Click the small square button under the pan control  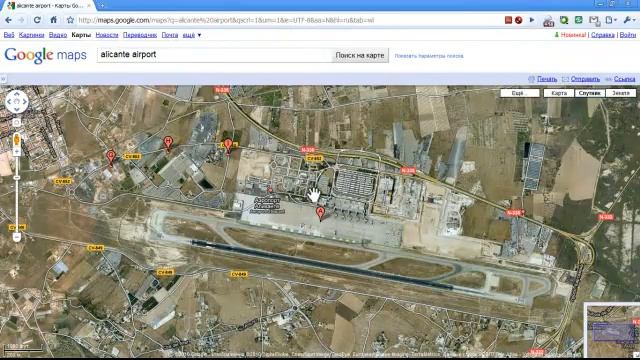click(17, 122)
